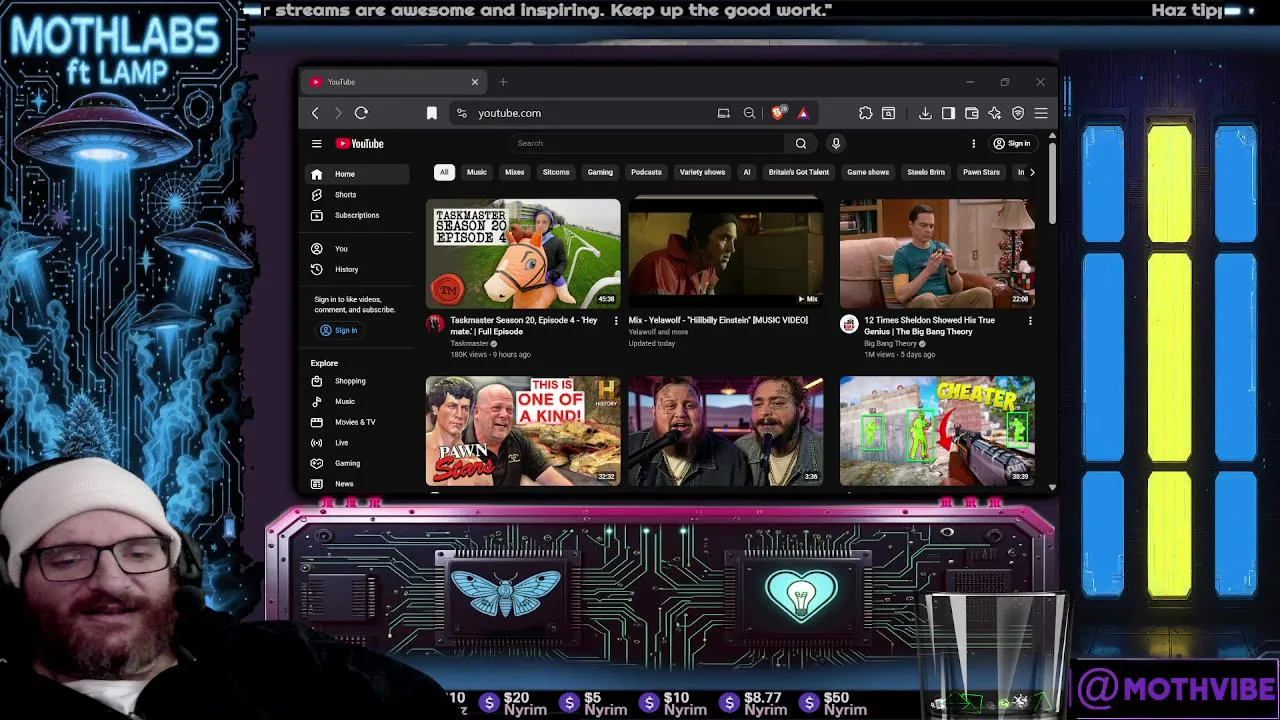The height and width of the screenshot is (720, 1280).
Task: Open the You section in sidebar
Action: (x=358, y=248)
